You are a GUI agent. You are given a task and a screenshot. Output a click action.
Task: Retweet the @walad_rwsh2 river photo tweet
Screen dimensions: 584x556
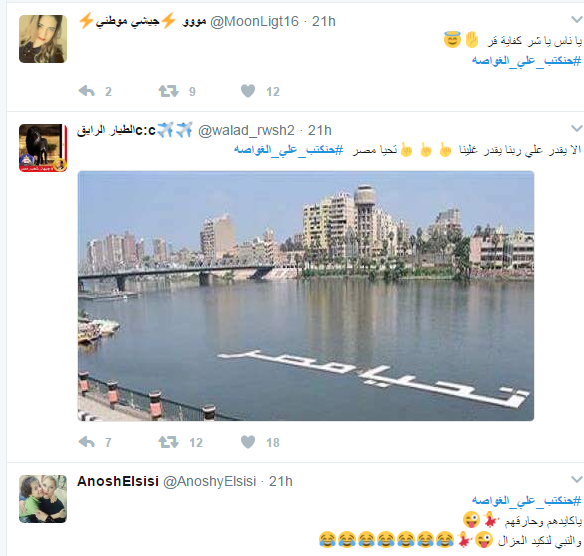click(168, 442)
